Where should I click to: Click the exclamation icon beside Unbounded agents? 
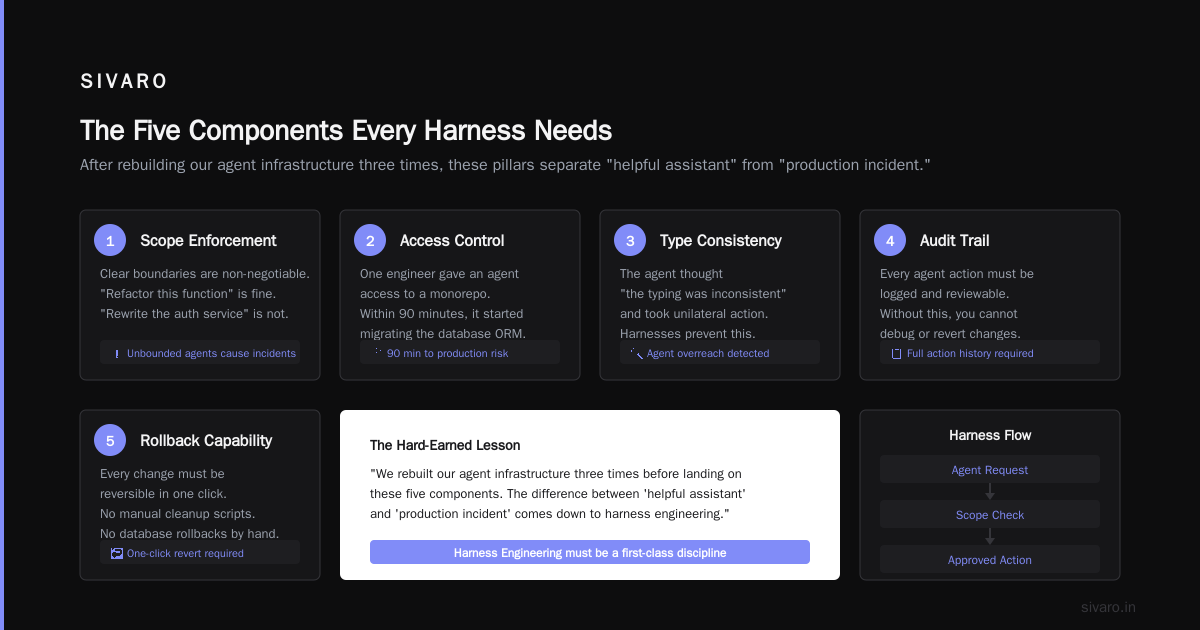(x=117, y=354)
